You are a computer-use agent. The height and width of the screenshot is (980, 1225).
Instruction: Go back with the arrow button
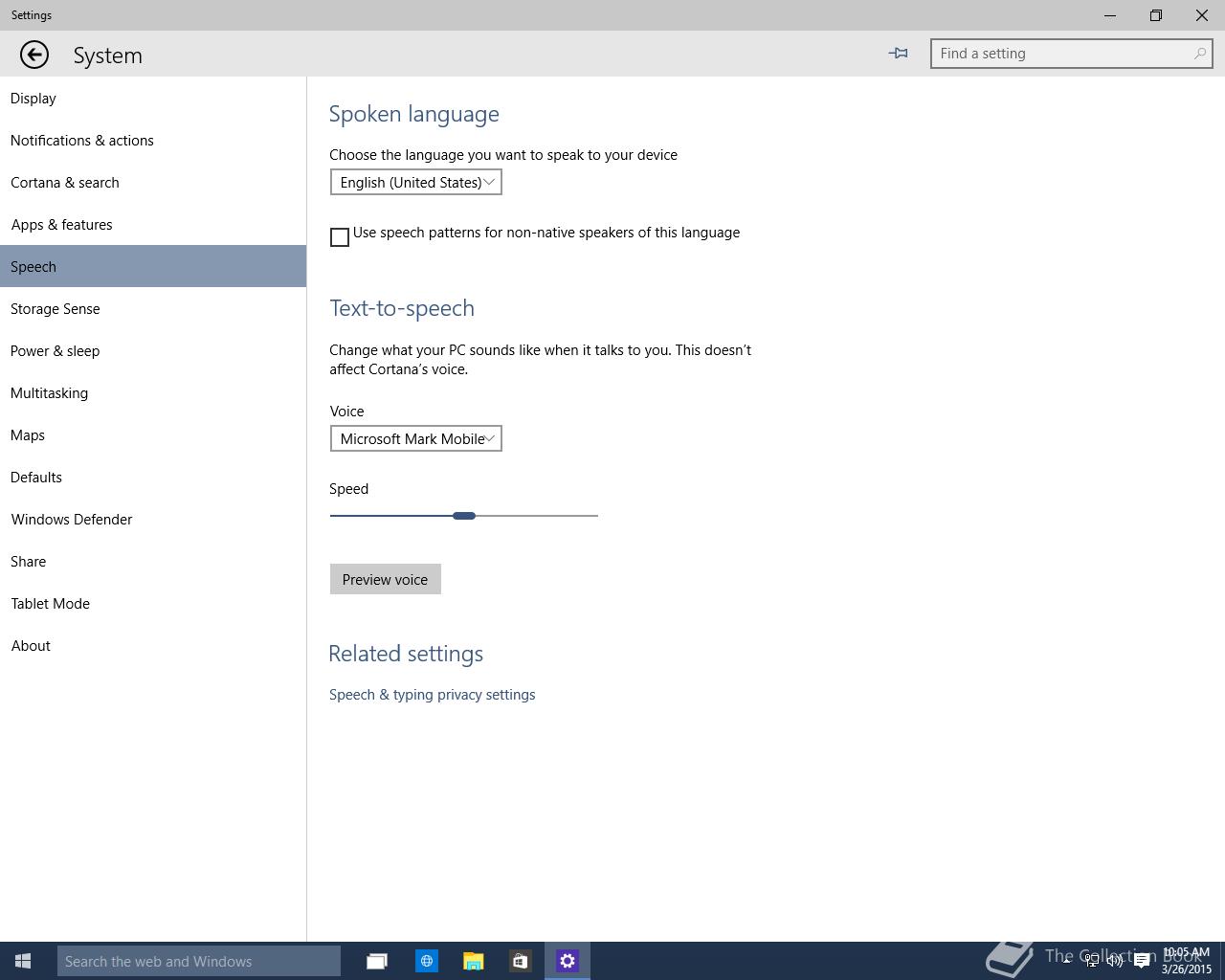tap(34, 55)
